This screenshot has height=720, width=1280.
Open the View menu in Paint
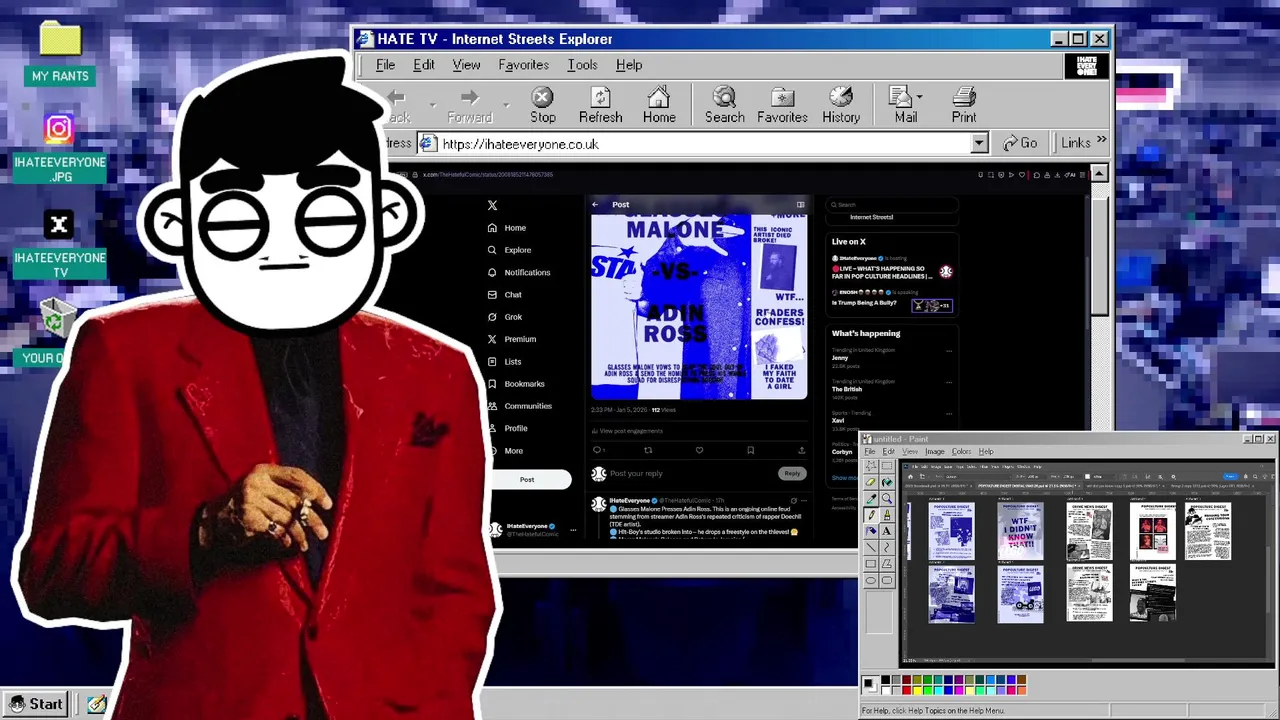coord(909,451)
